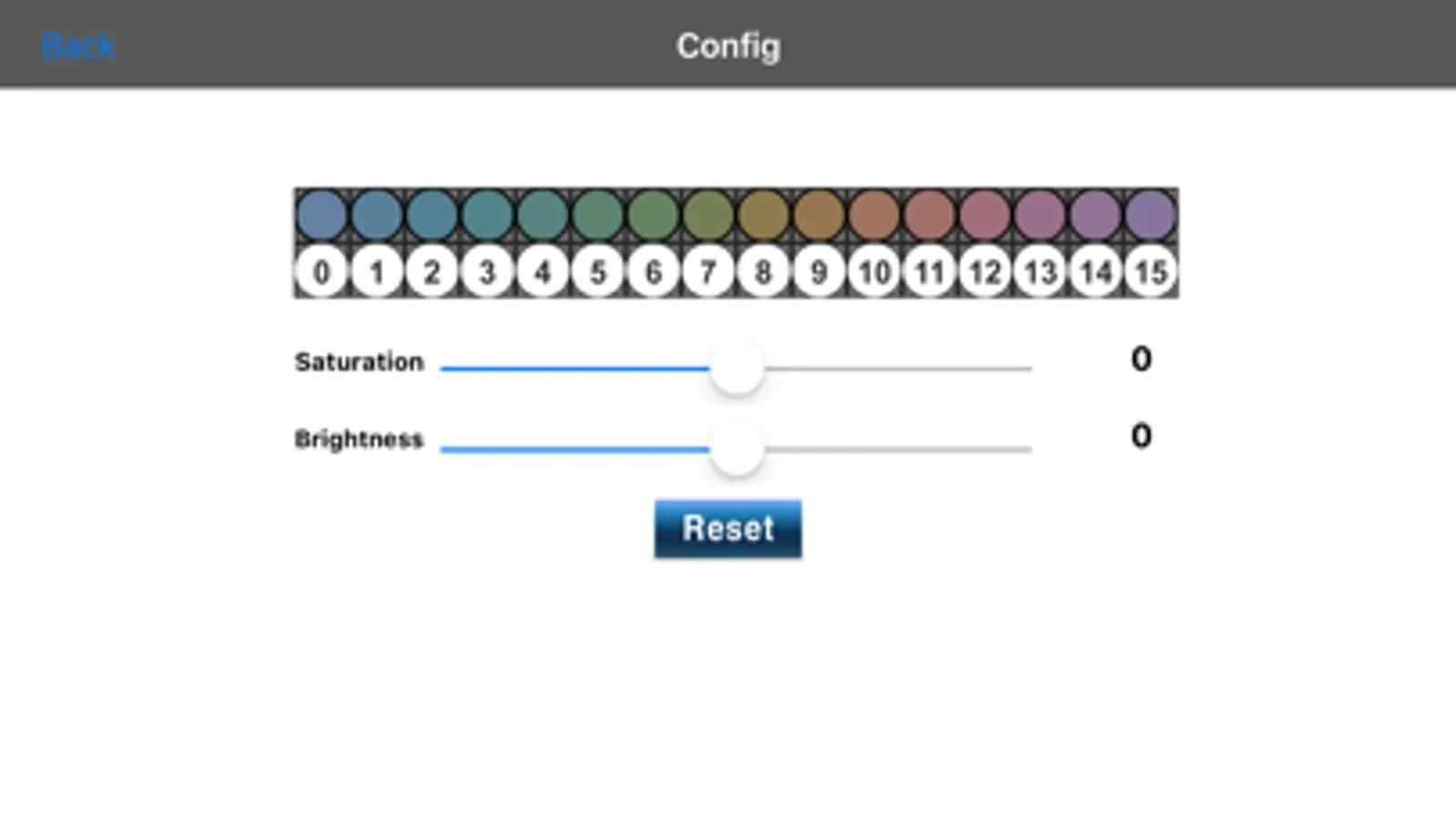Image resolution: width=1456 pixels, height=820 pixels.
Task: Select the blue color swatch above 0
Action: coord(321,215)
